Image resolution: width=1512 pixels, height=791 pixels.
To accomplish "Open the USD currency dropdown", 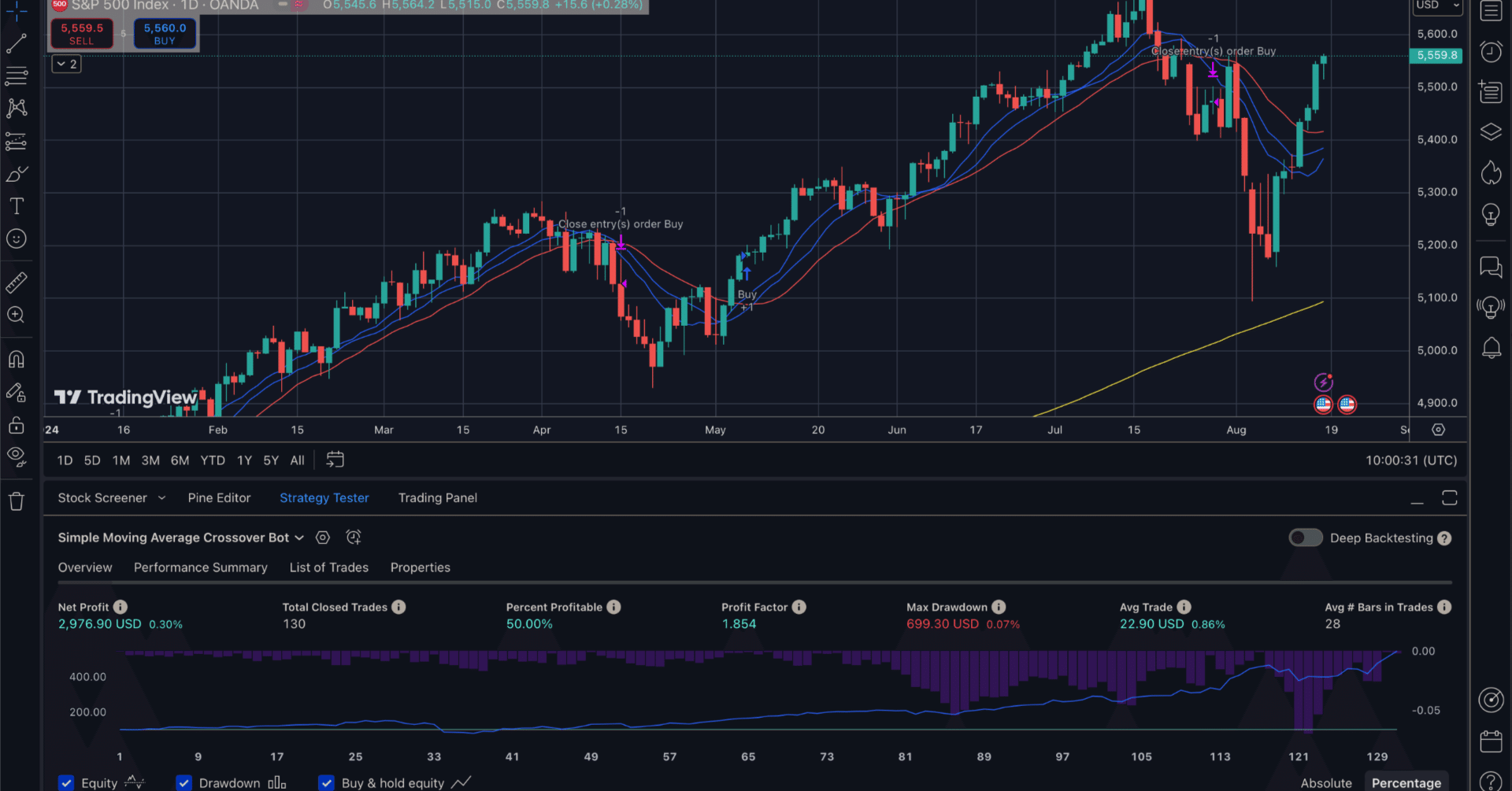I will point(1437,6).
